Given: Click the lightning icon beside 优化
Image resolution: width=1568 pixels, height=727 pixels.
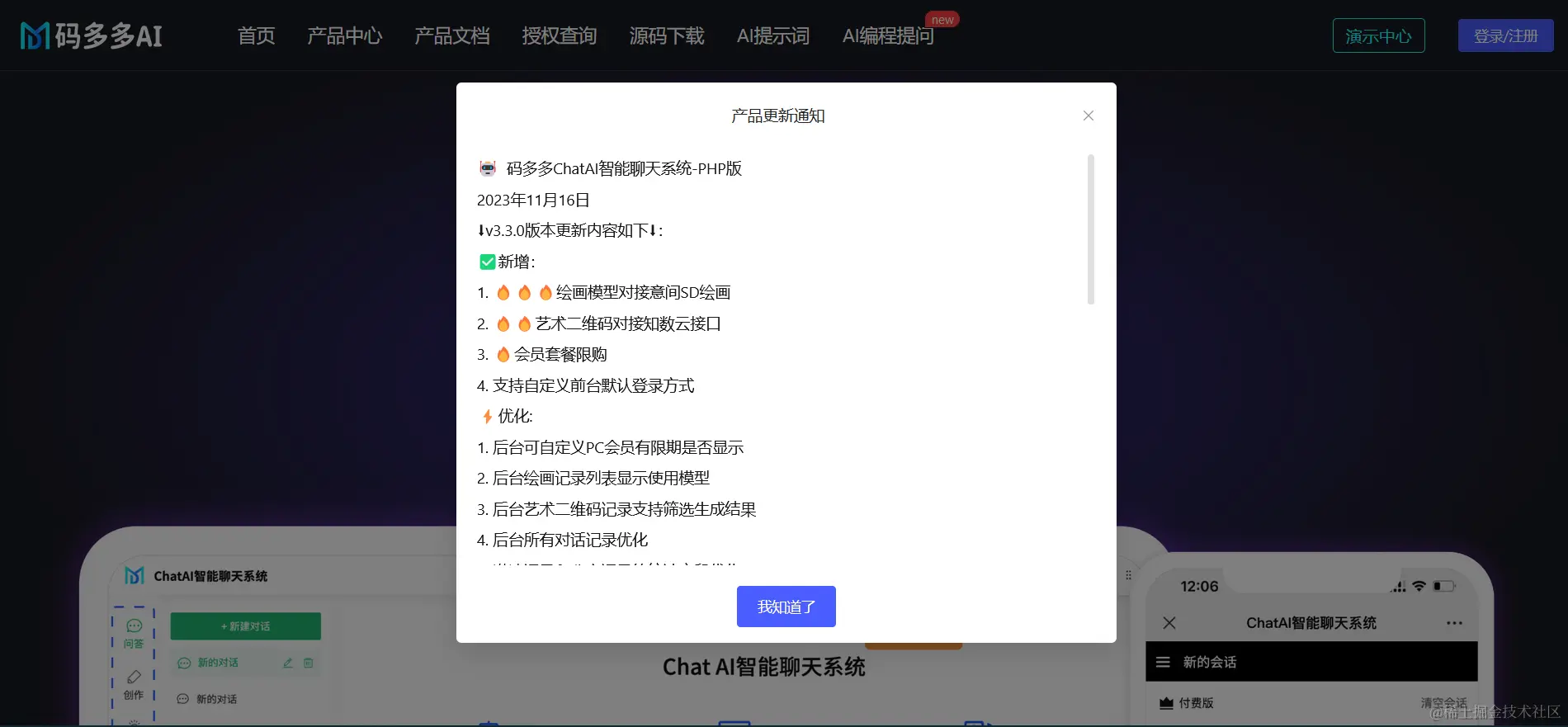Looking at the screenshot, I should pyautogui.click(x=487, y=417).
